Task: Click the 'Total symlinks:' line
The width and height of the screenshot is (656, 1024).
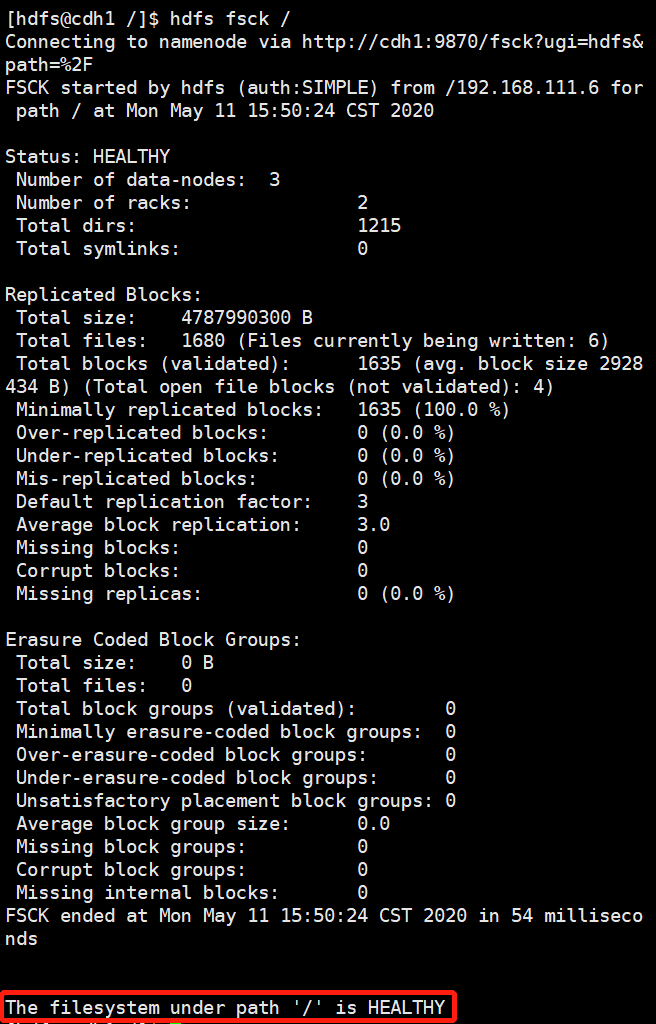Action: [191, 248]
